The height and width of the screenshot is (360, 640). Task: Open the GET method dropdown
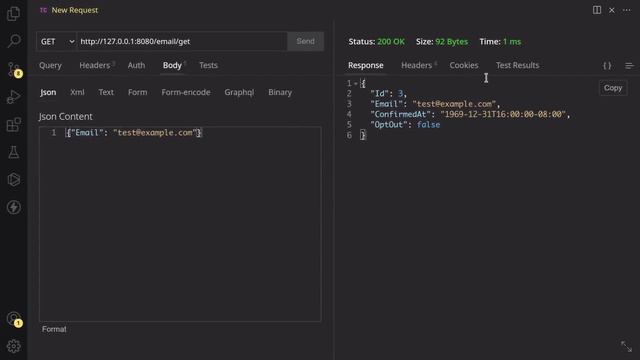pyautogui.click(x=57, y=41)
